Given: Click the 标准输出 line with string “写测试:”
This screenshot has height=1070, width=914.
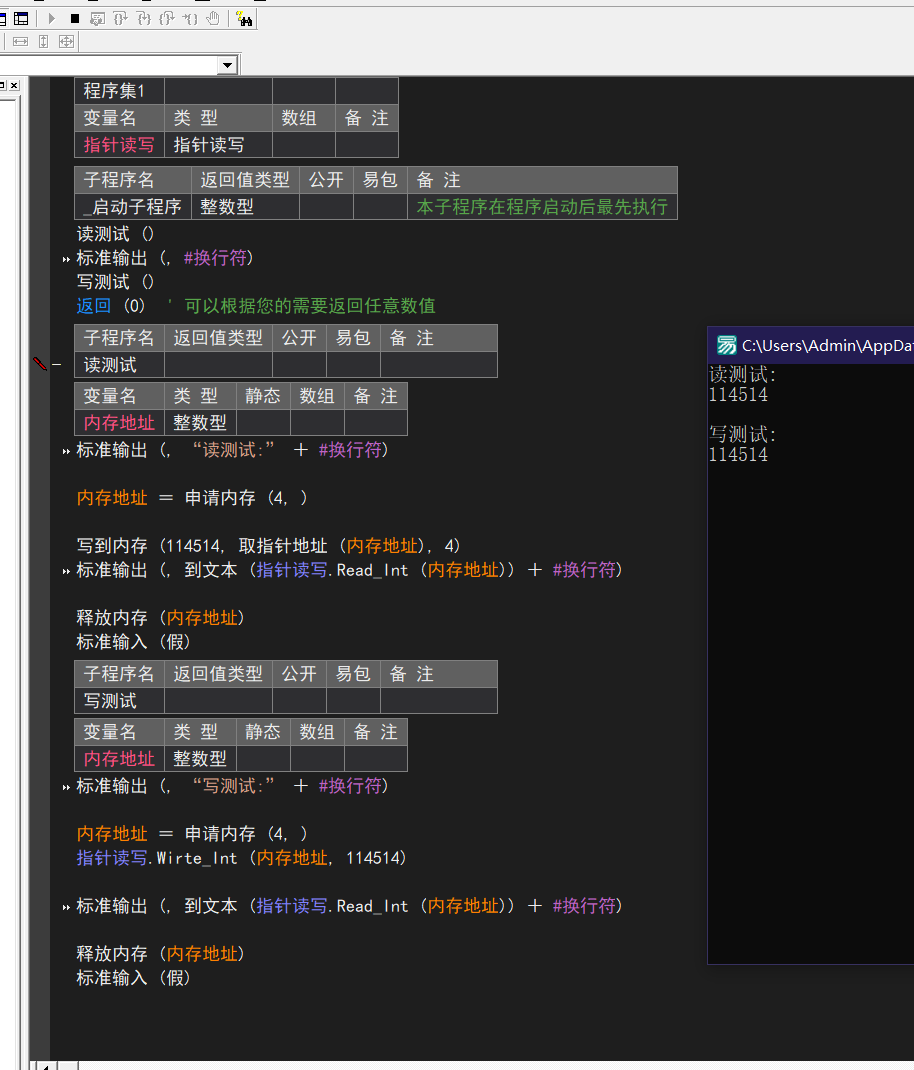Looking at the screenshot, I should point(232,786).
